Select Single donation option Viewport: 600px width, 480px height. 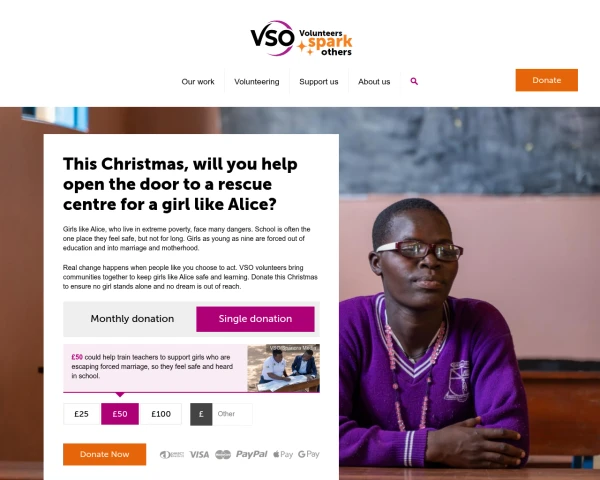click(x=255, y=319)
